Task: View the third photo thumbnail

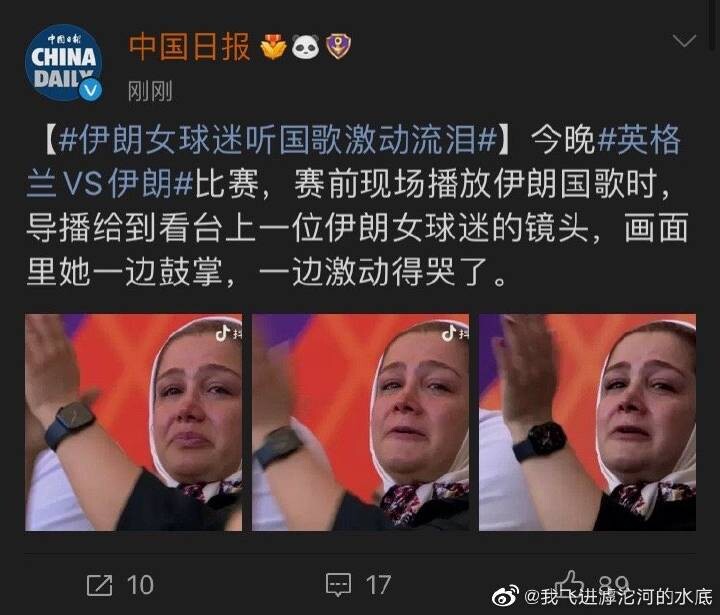Action: (587, 422)
